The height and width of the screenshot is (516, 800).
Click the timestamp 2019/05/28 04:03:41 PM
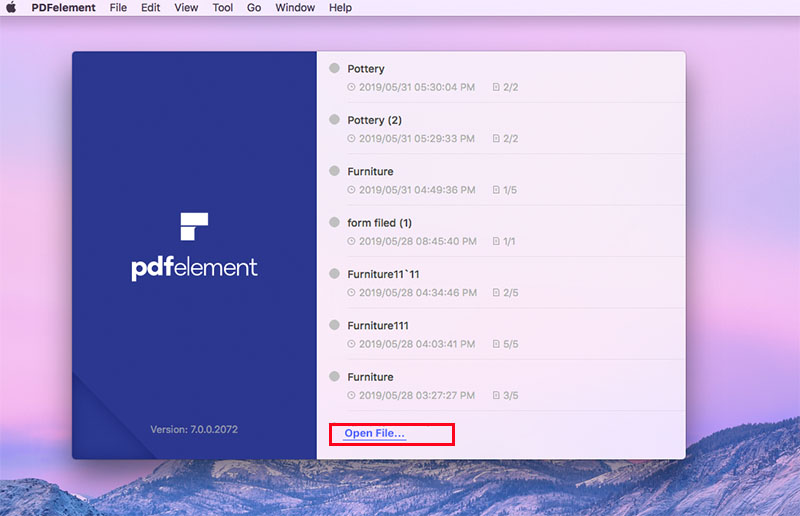pyautogui.click(x=417, y=345)
